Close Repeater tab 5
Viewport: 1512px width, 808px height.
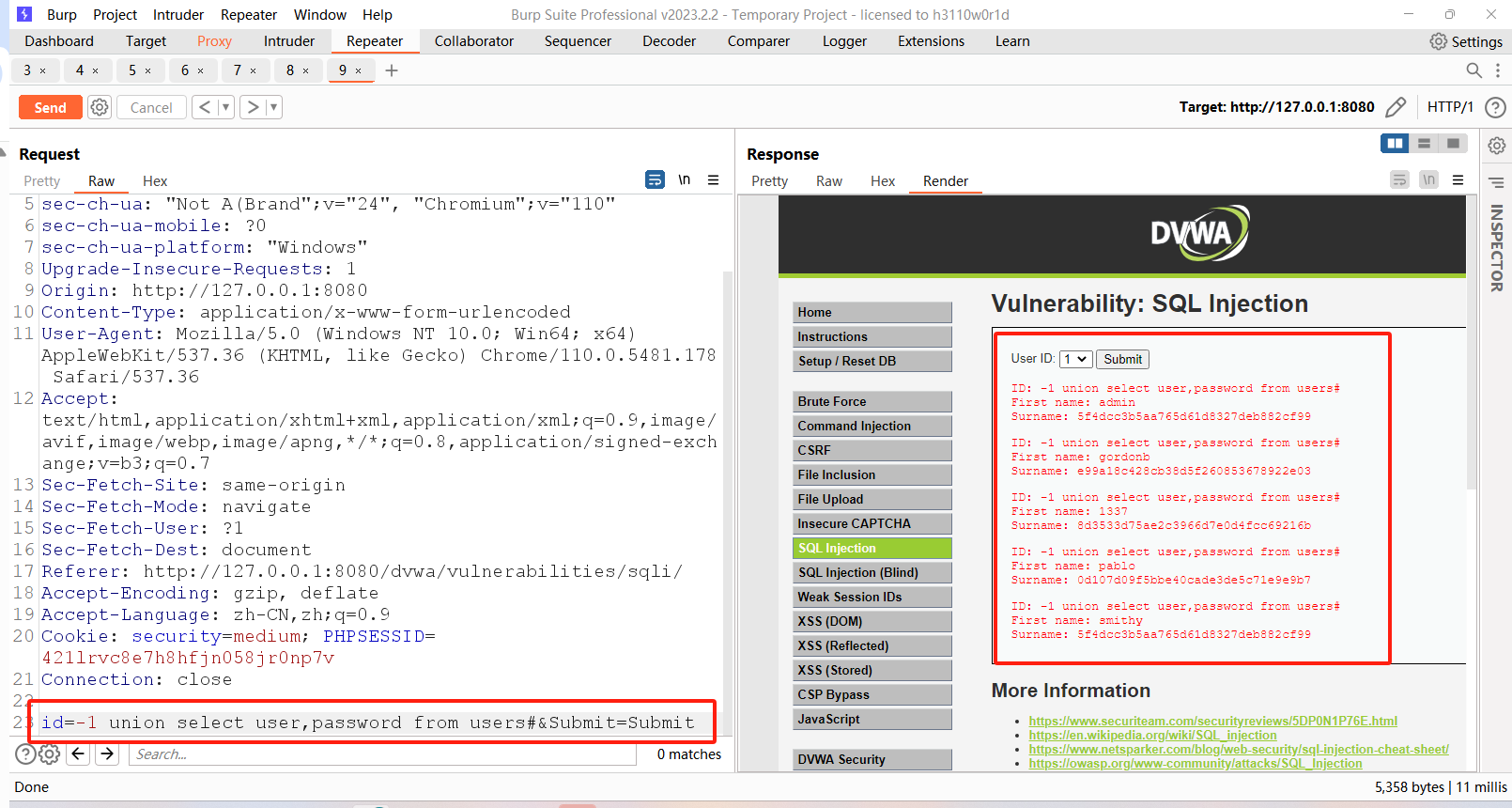click(x=148, y=70)
